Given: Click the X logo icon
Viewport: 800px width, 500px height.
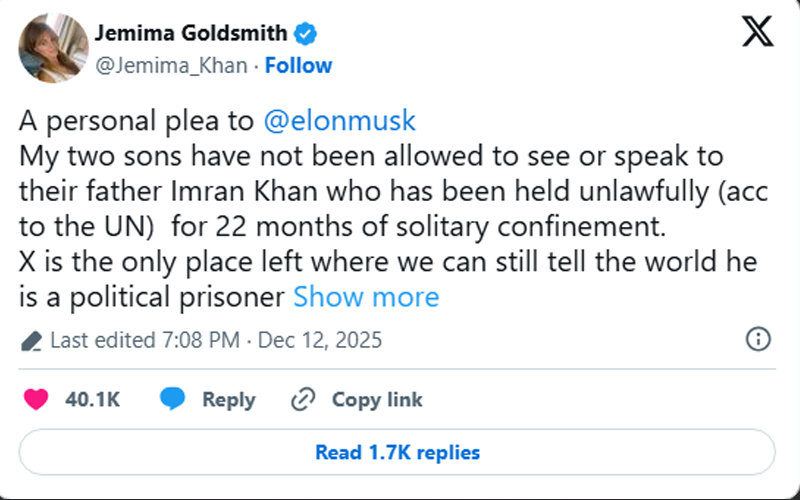Looking at the screenshot, I should (x=758, y=35).
